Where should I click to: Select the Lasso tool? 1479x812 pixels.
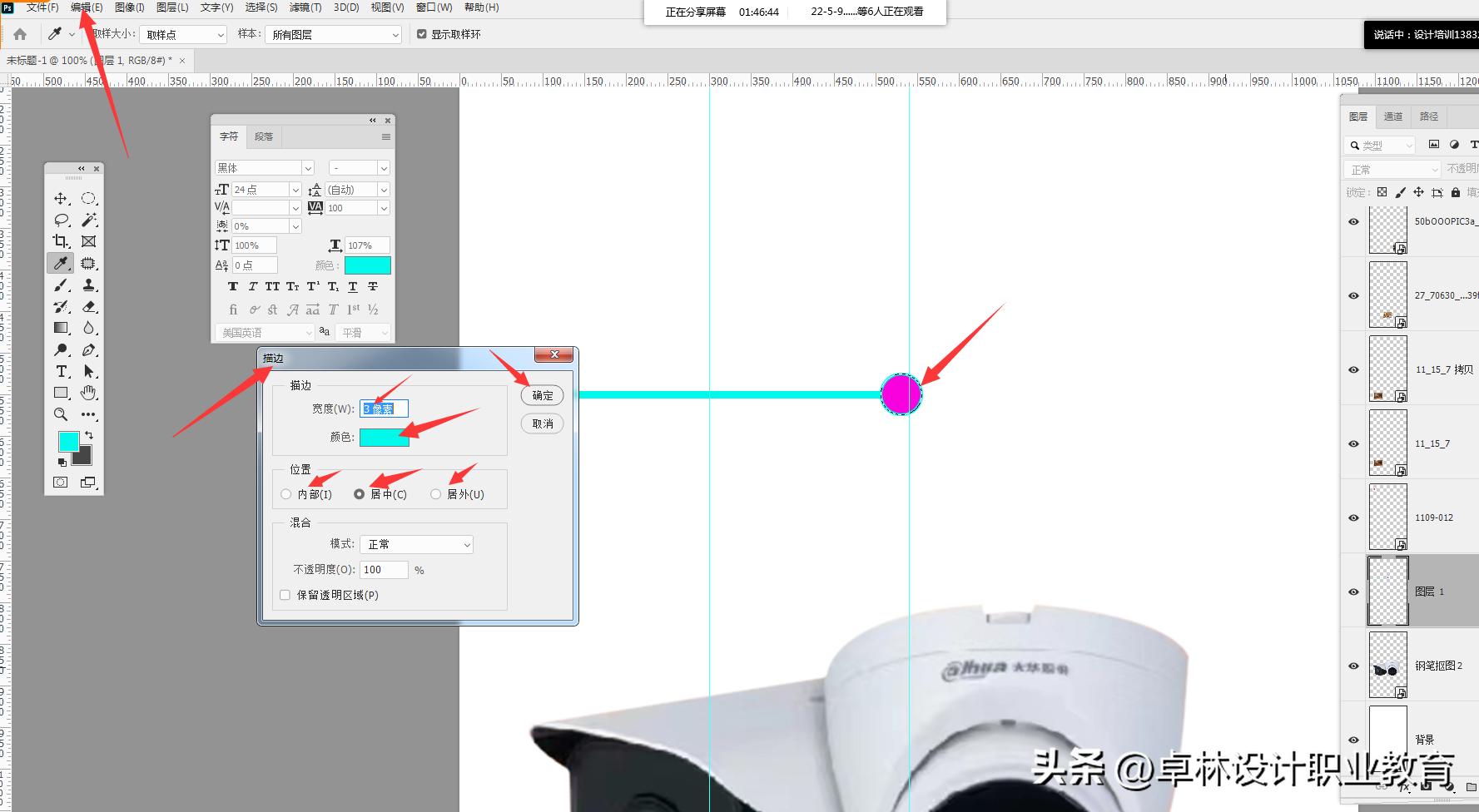point(61,220)
